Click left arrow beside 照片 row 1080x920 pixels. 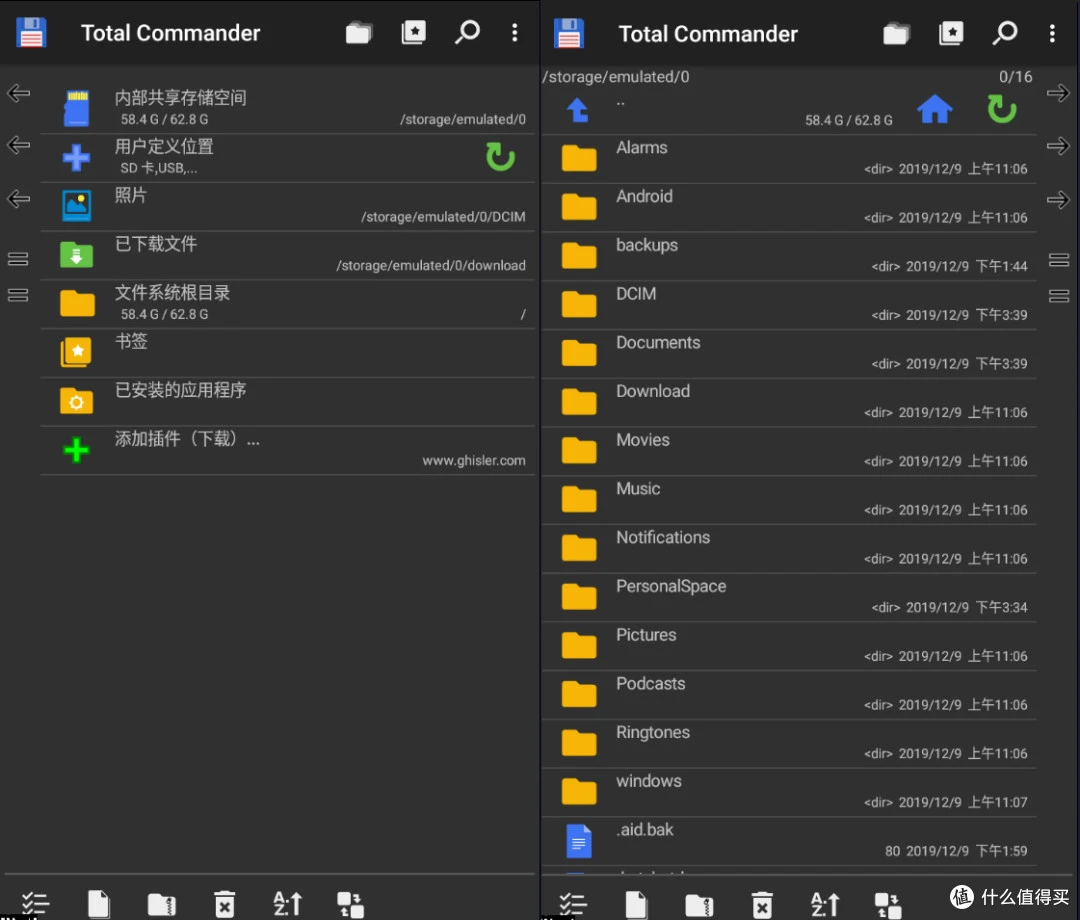[19, 199]
